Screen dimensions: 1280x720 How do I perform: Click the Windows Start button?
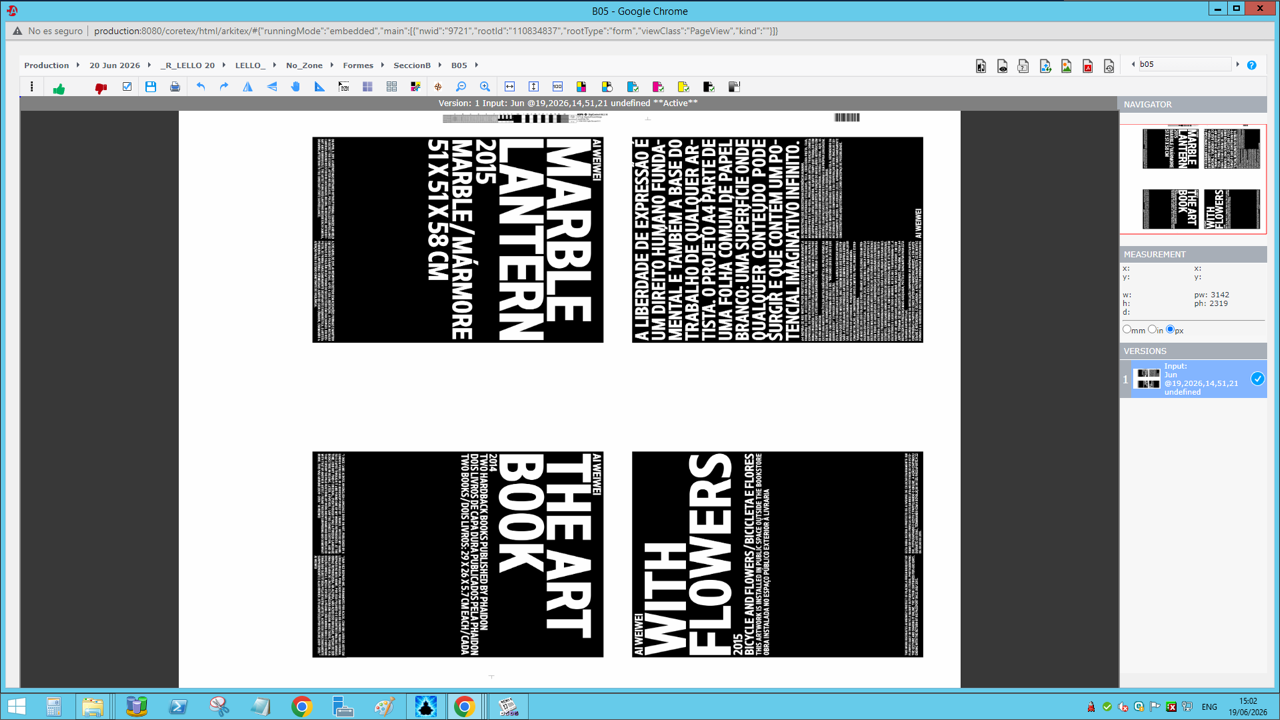pos(16,707)
